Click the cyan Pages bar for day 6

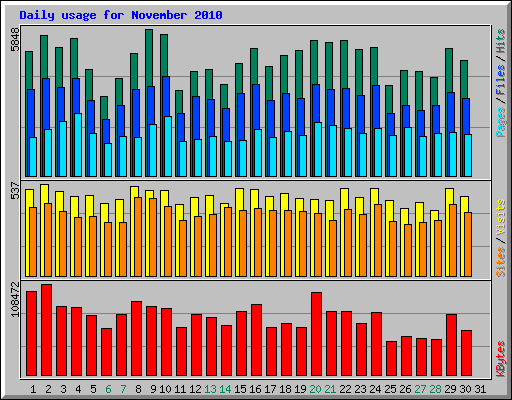pos(108,160)
